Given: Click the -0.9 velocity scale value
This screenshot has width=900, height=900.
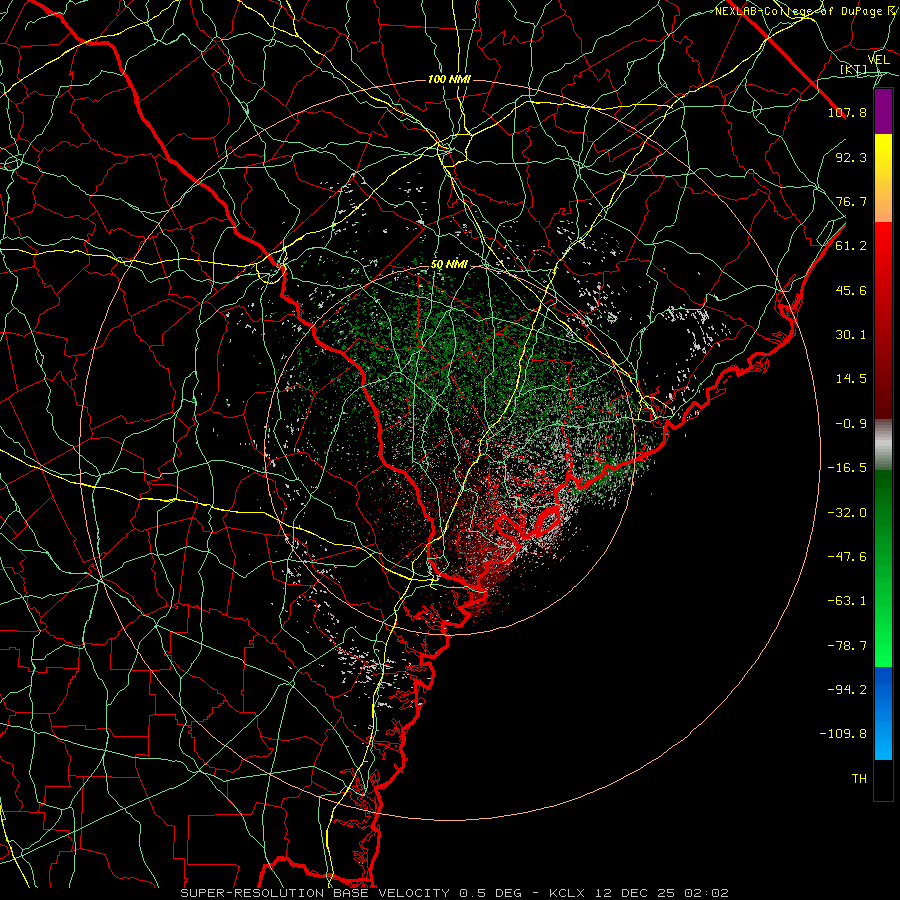Looking at the screenshot, I should [851, 424].
